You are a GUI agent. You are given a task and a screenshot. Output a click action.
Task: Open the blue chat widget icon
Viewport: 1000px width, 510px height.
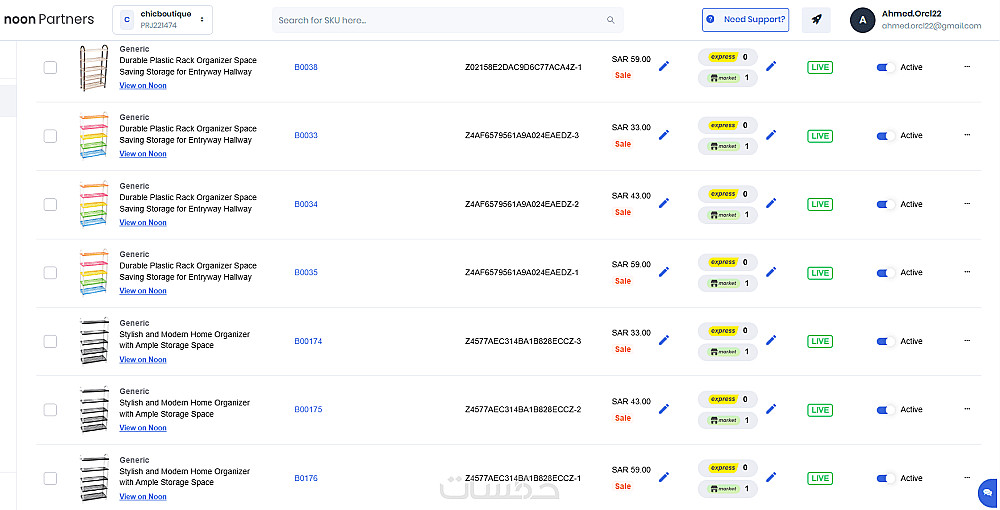point(987,493)
